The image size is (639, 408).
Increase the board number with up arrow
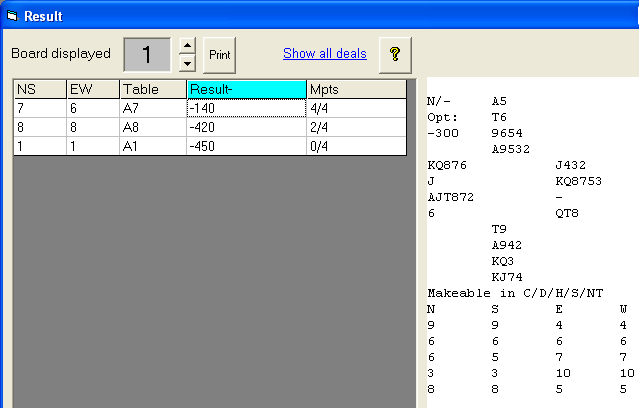click(187, 46)
